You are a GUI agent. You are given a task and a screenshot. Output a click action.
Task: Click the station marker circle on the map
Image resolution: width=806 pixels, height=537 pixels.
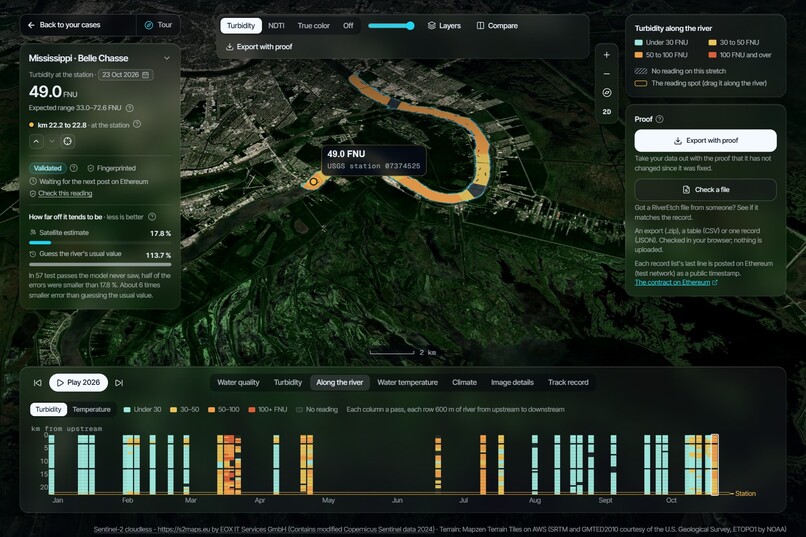click(313, 182)
